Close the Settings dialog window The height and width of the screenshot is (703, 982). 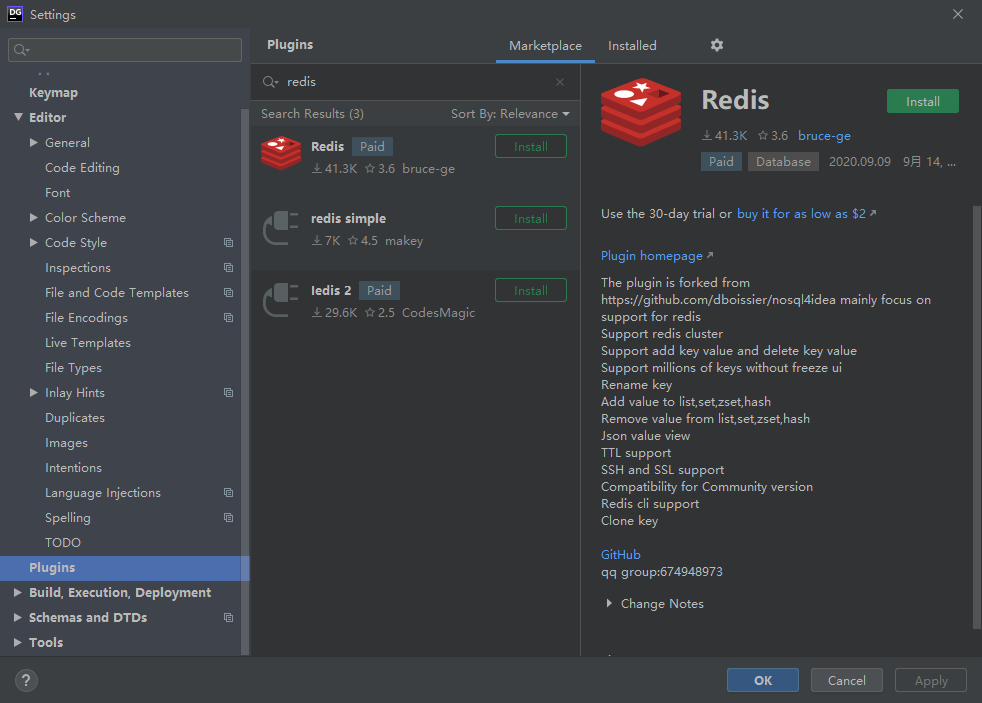pos(958,14)
